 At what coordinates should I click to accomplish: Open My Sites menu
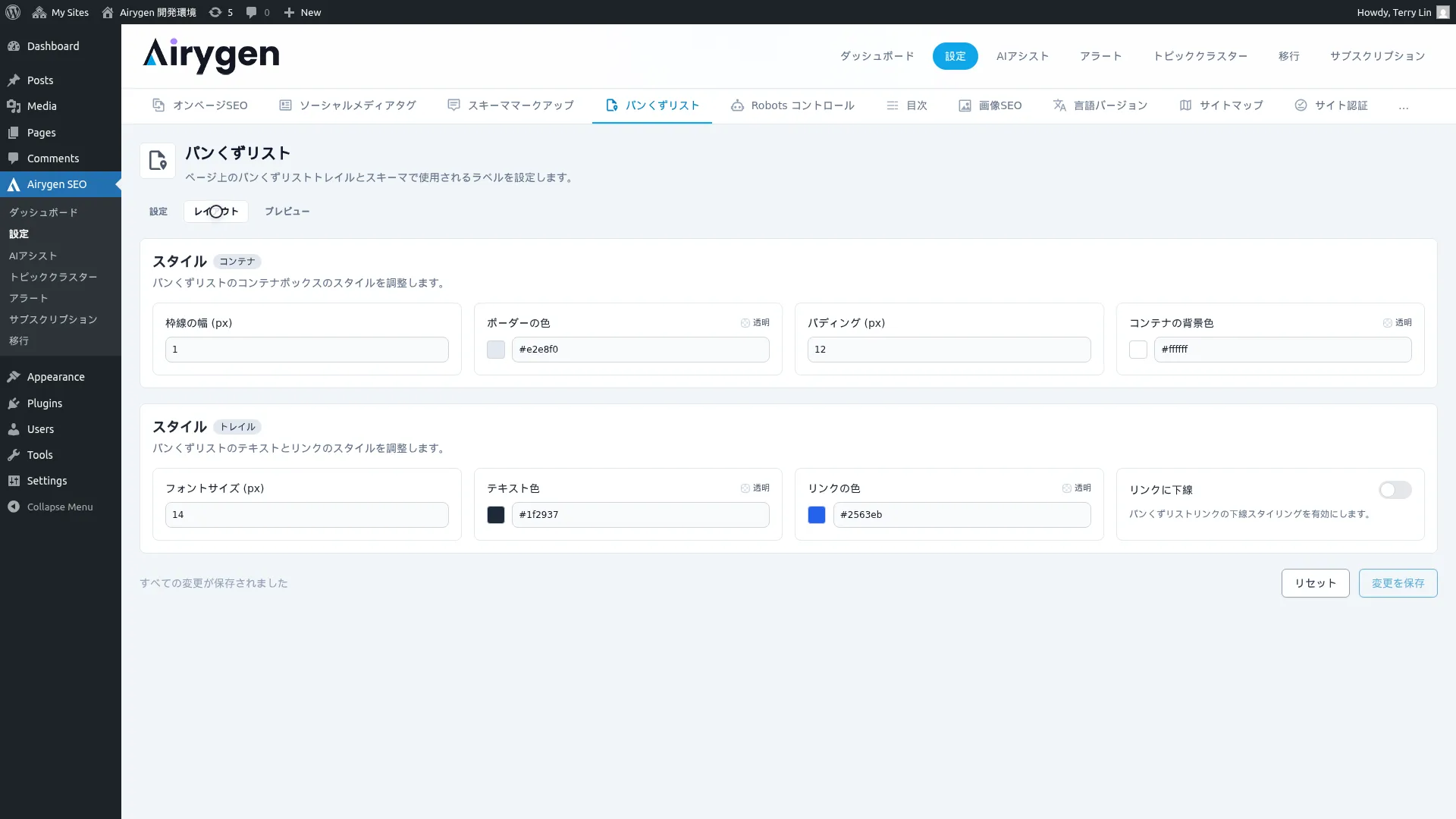(60, 12)
